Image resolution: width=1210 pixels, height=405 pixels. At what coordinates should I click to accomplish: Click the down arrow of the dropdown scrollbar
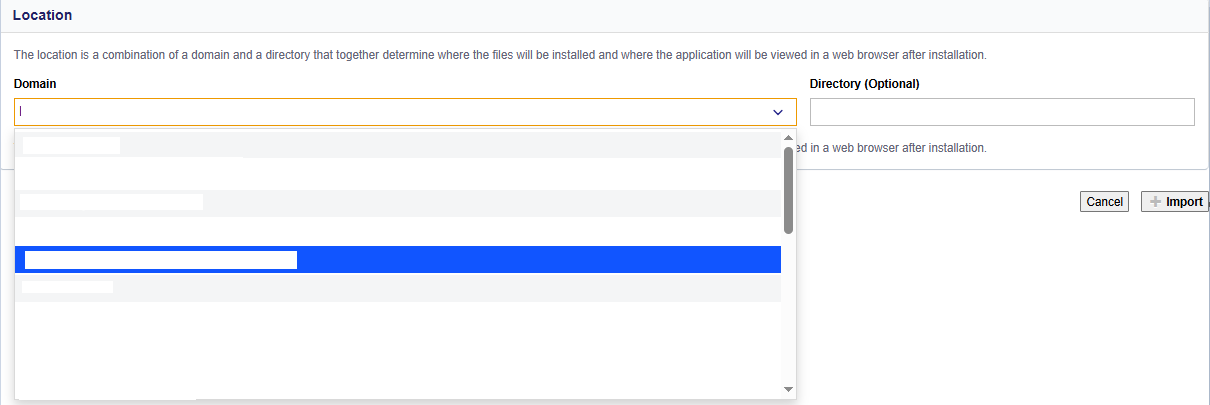788,389
